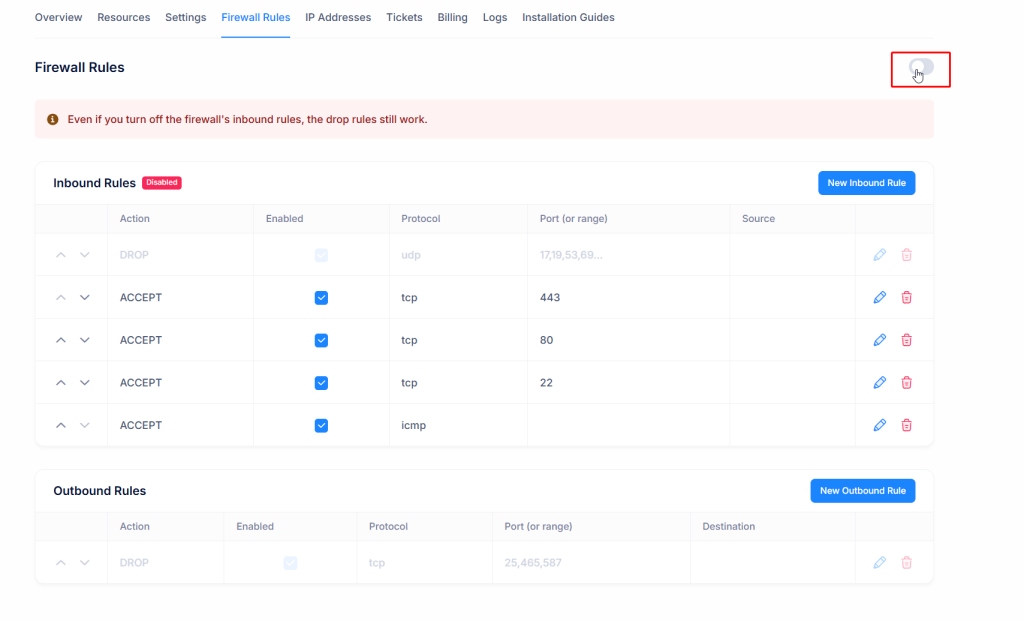Edit the tcp port 80 rule
This screenshot has height=621, width=1024.
click(880, 340)
